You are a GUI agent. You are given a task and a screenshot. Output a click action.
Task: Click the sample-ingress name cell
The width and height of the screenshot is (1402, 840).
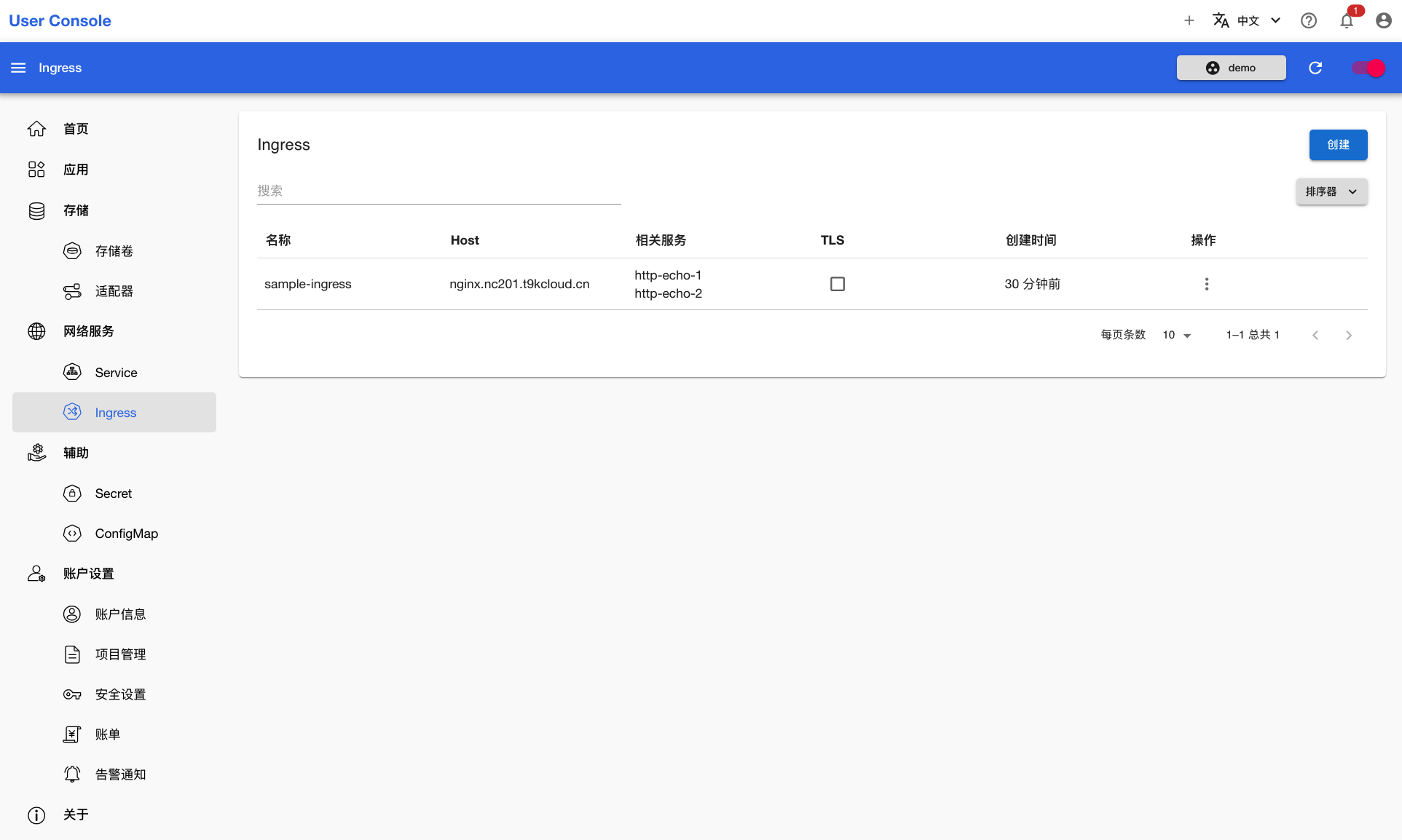pyautogui.click(x=307, y=284)
